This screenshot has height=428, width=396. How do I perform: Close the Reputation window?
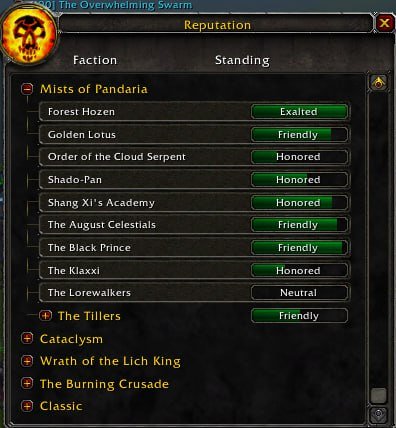[384, 23]
